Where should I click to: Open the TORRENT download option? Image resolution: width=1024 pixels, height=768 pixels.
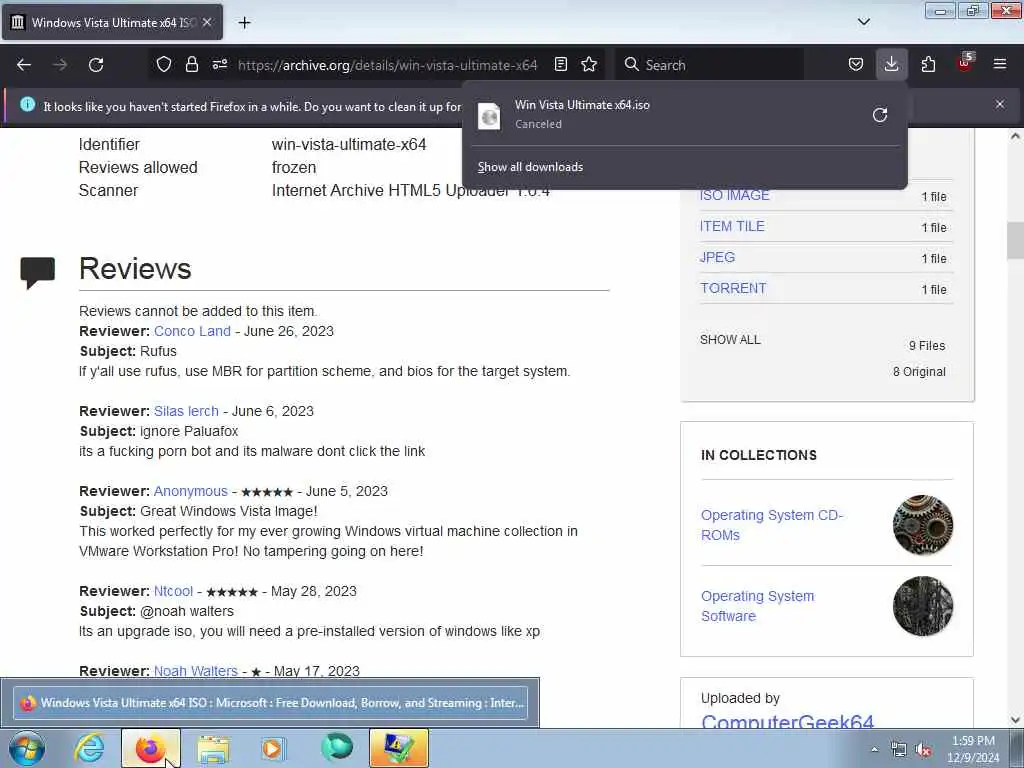pos(733,289)
